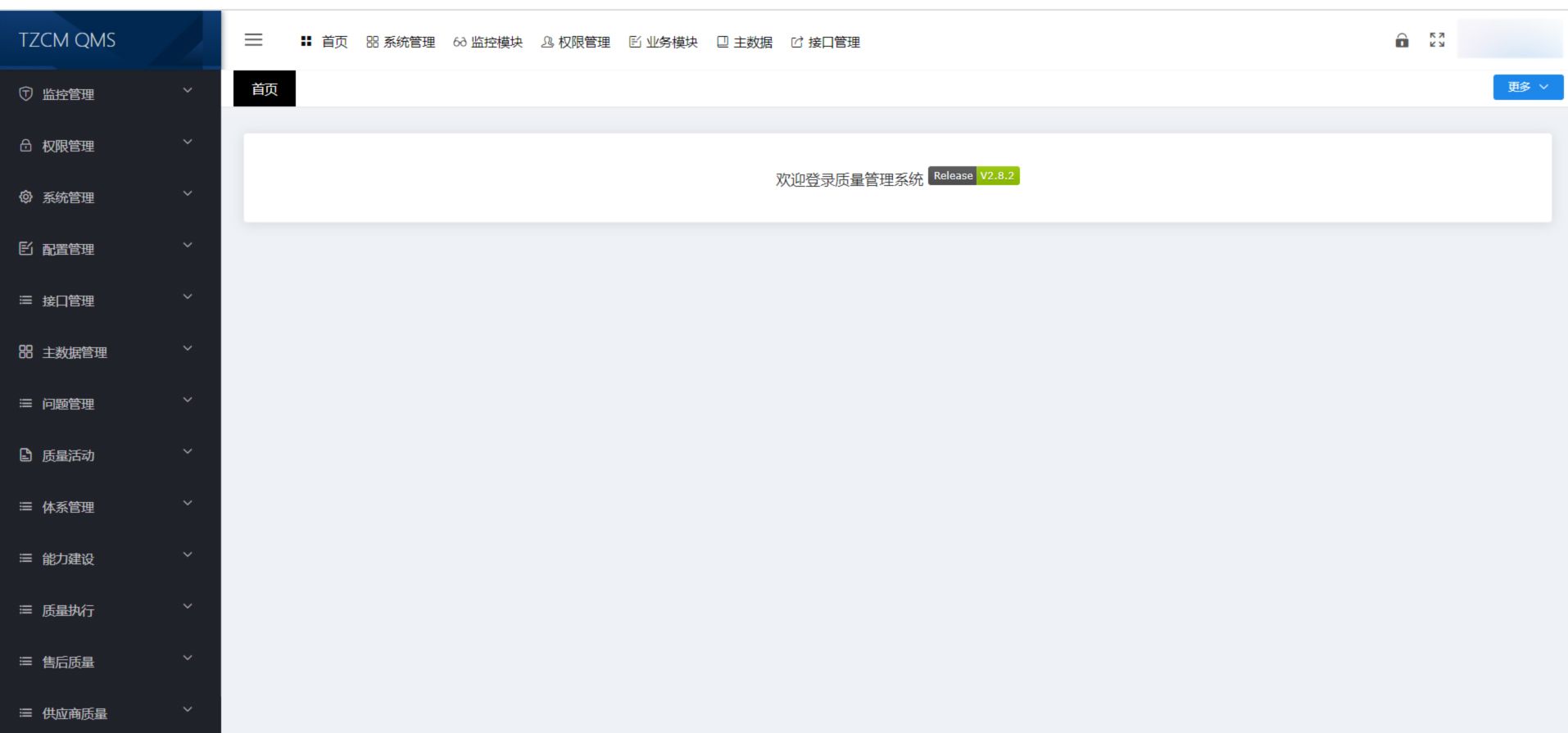
Task: Collapse sidebar with hamburger icon
Action: [254, 40]
